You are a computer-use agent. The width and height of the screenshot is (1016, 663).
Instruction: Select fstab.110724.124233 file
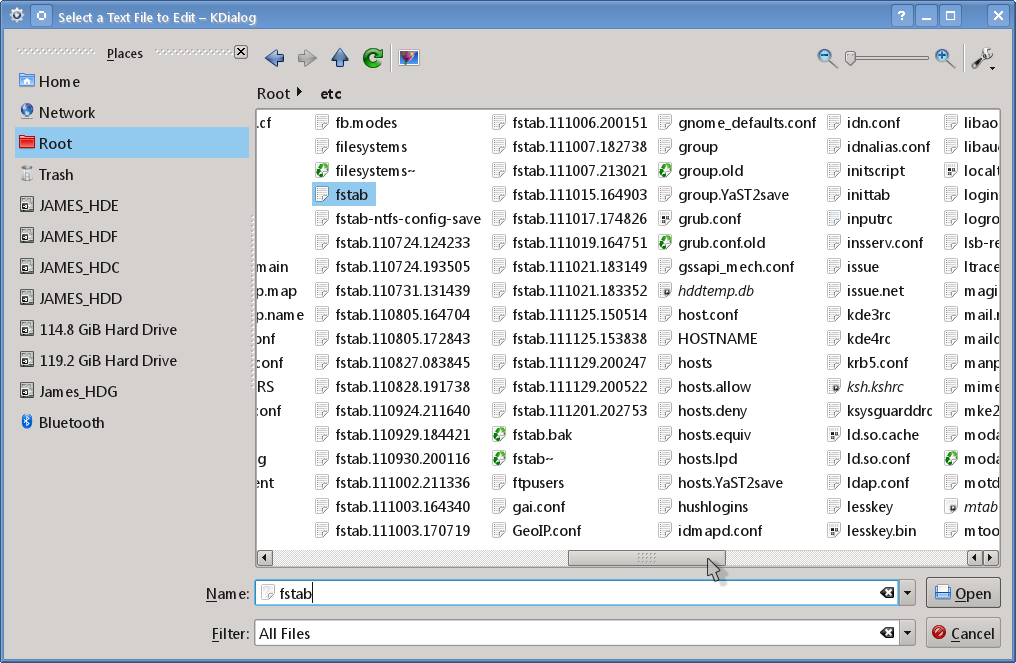[393, 243]
